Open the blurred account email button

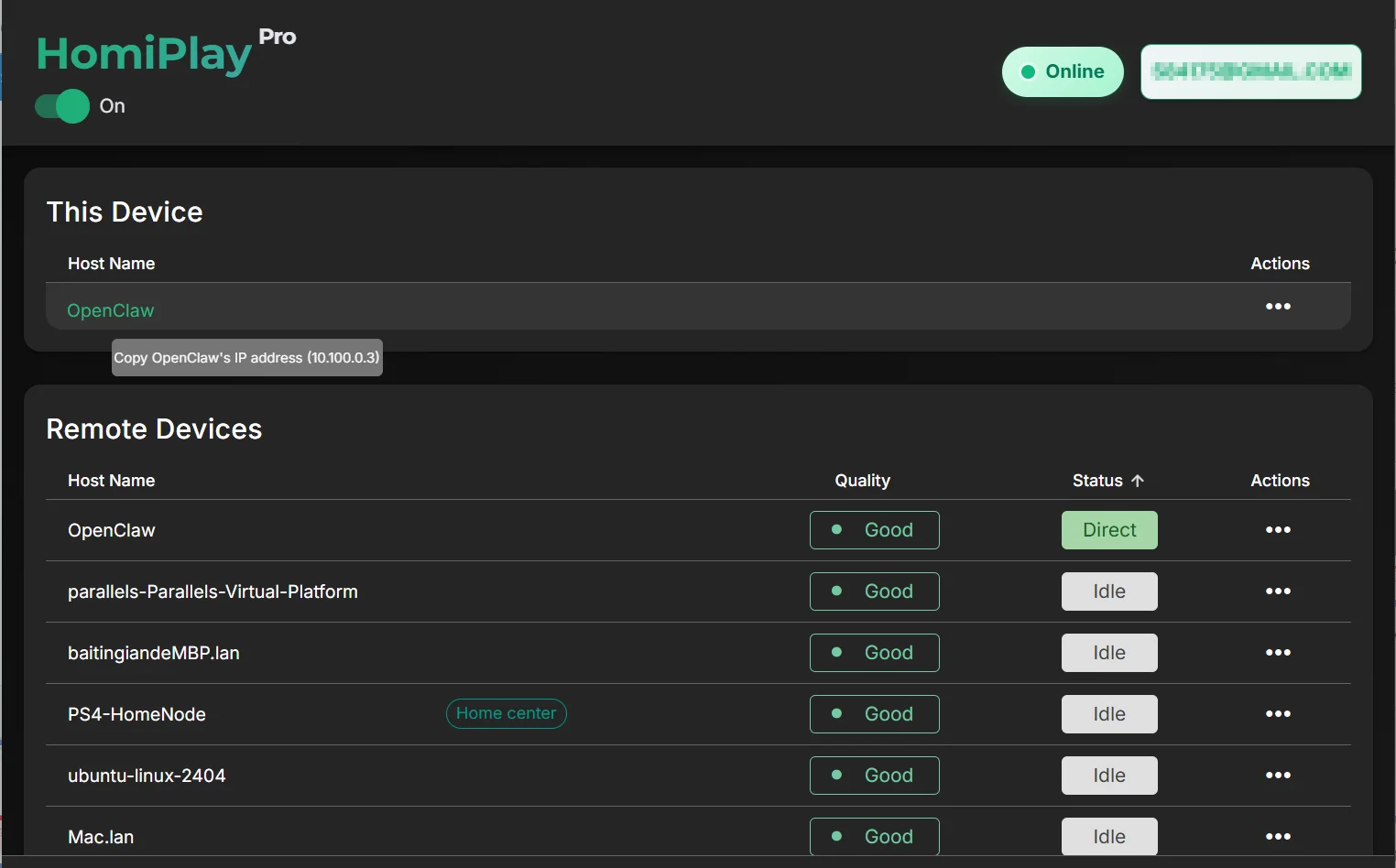(x=1250, y=71)
